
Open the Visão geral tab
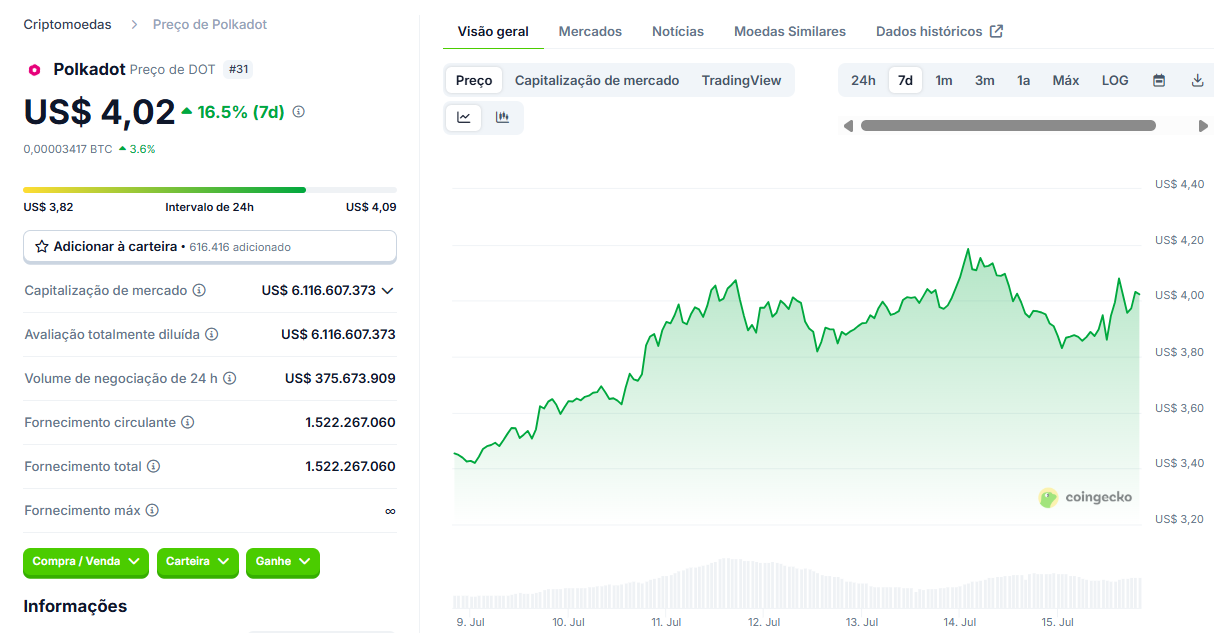pos(493,31)
